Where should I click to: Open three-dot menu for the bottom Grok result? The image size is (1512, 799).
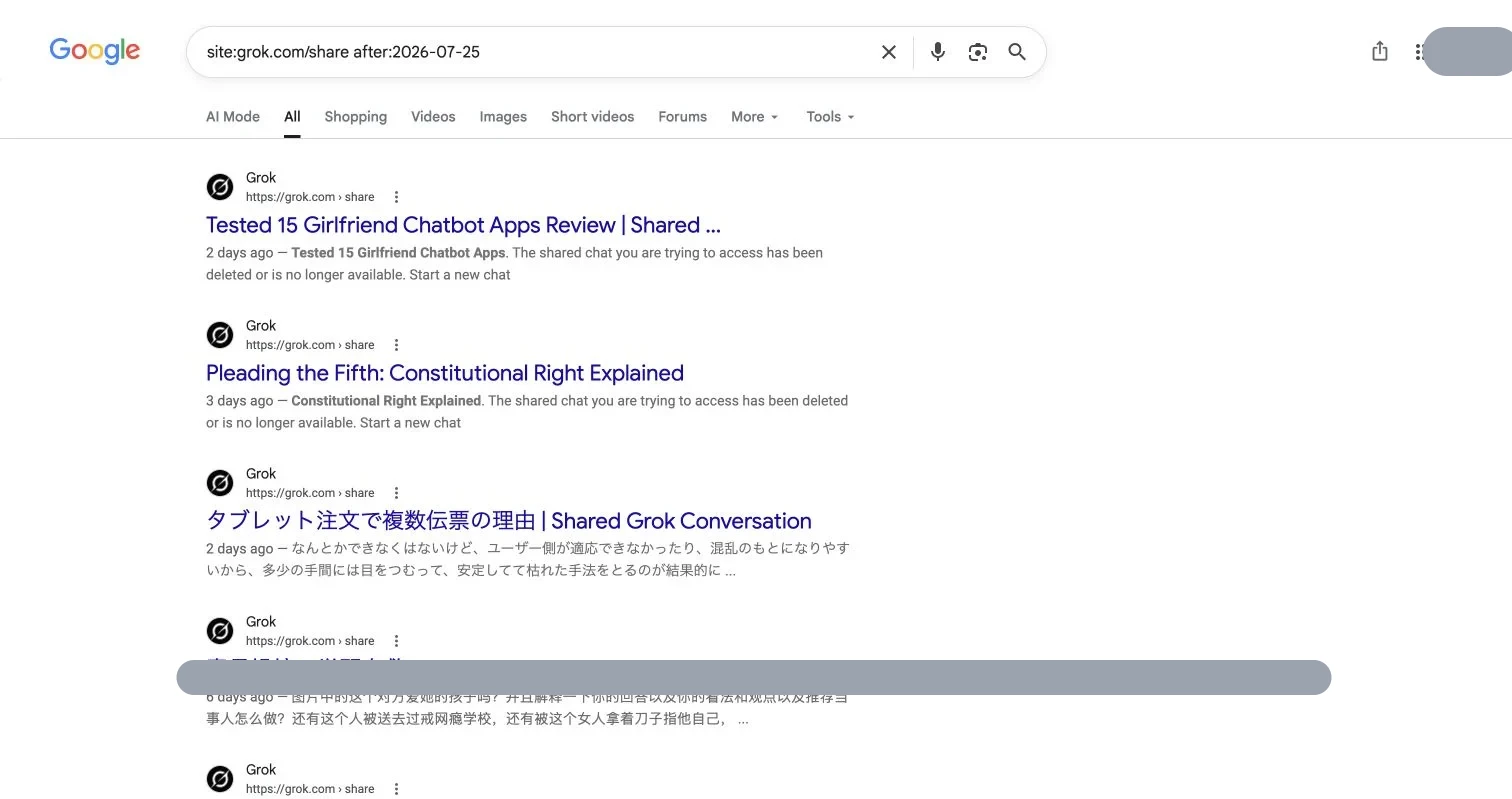click(396, 789)
